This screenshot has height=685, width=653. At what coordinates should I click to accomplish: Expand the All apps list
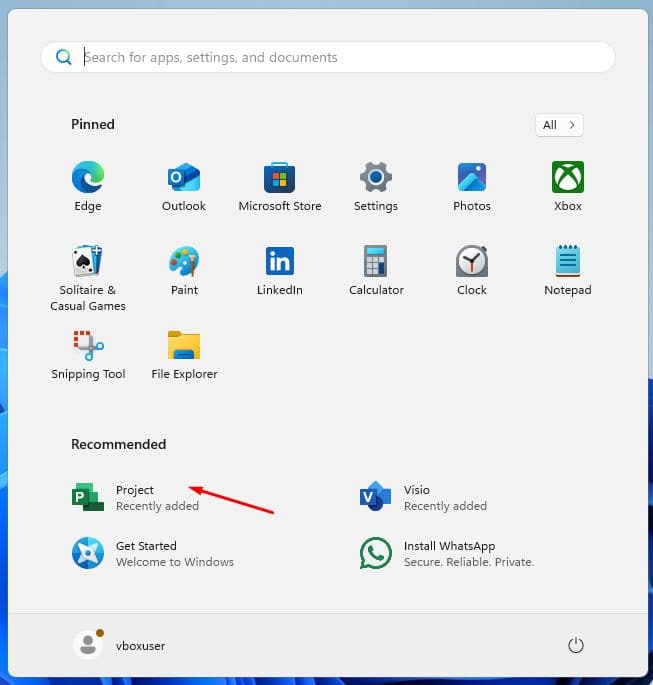pos(559,125)
